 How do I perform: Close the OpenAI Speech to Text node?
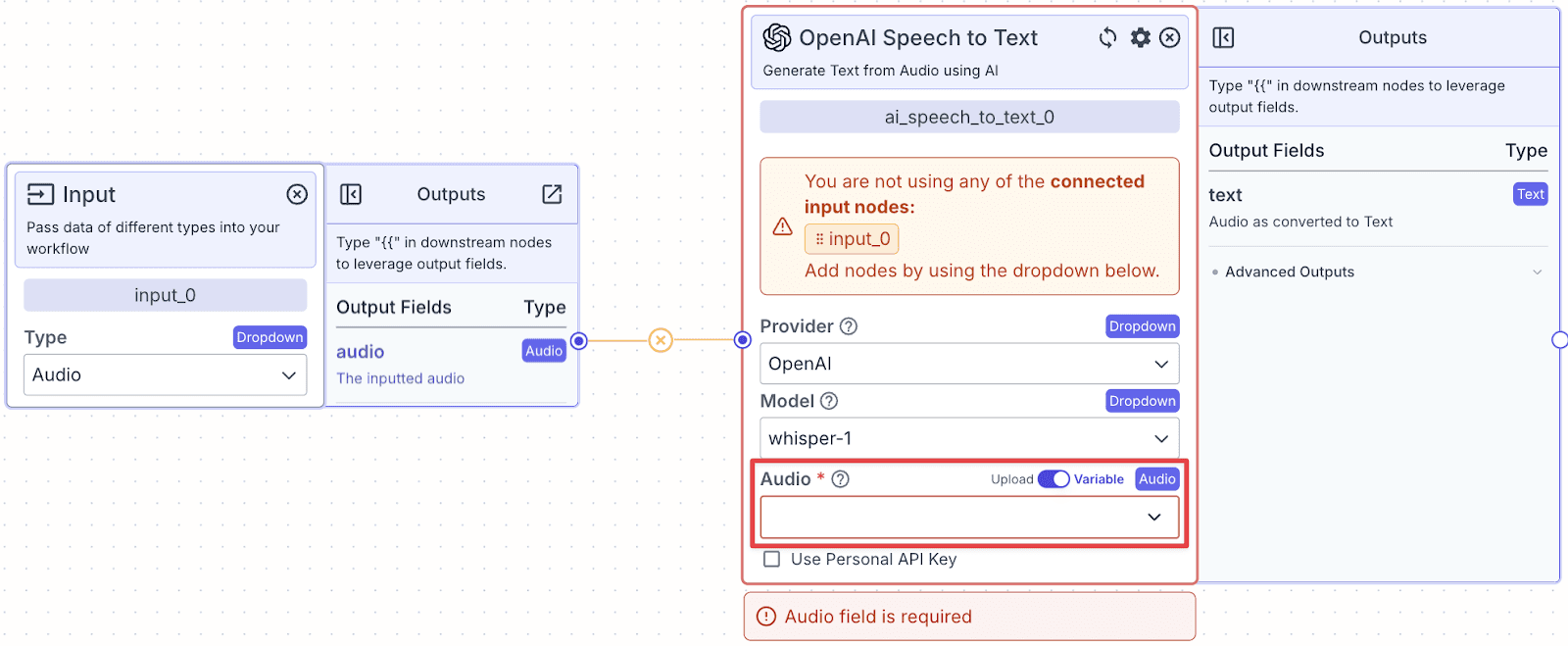click(1170, 37)
